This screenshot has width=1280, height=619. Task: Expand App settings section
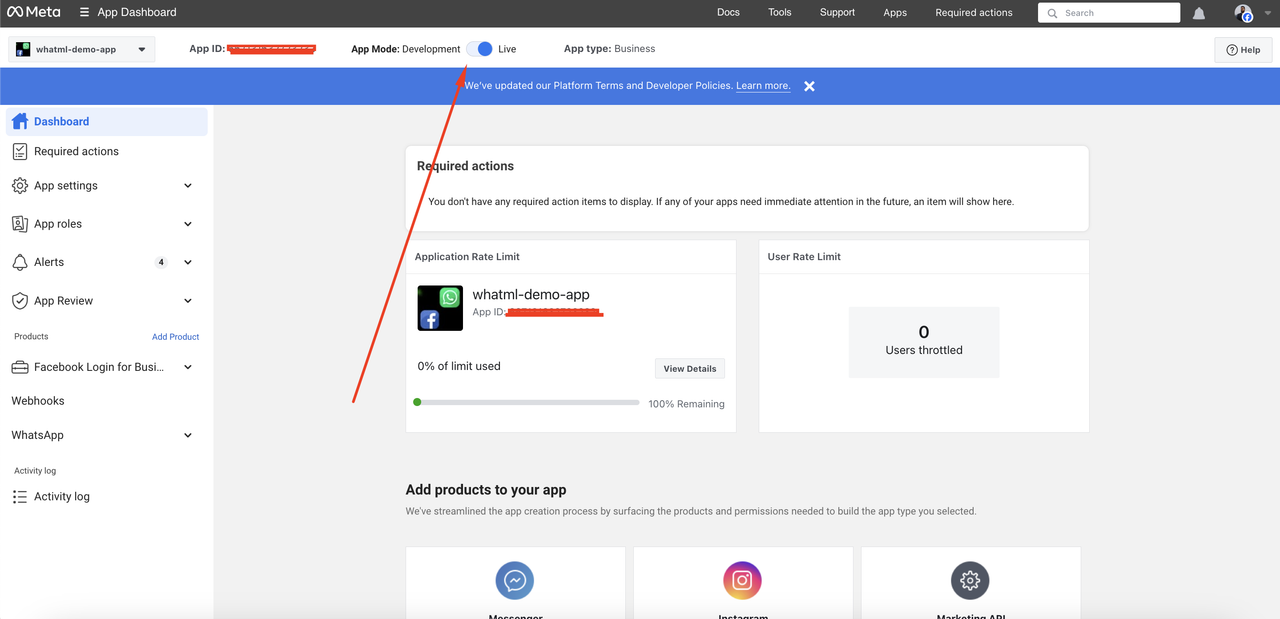(188, 186)
